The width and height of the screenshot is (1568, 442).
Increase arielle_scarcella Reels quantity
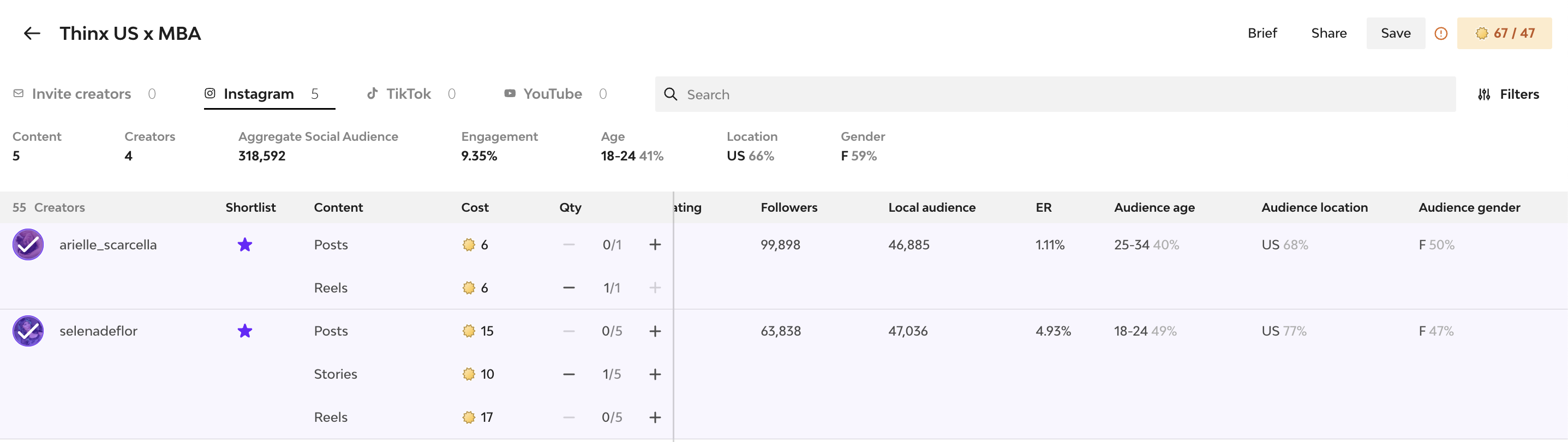655,288
